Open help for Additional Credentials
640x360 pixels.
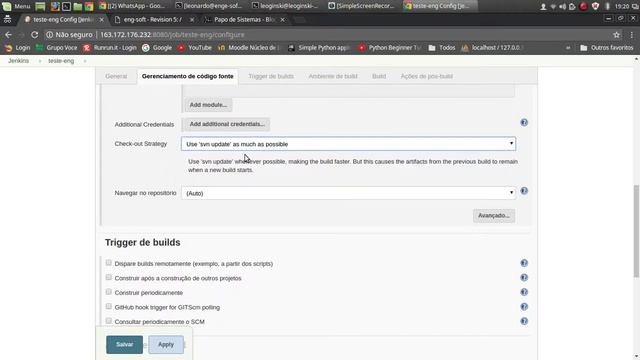coord(524,122)
